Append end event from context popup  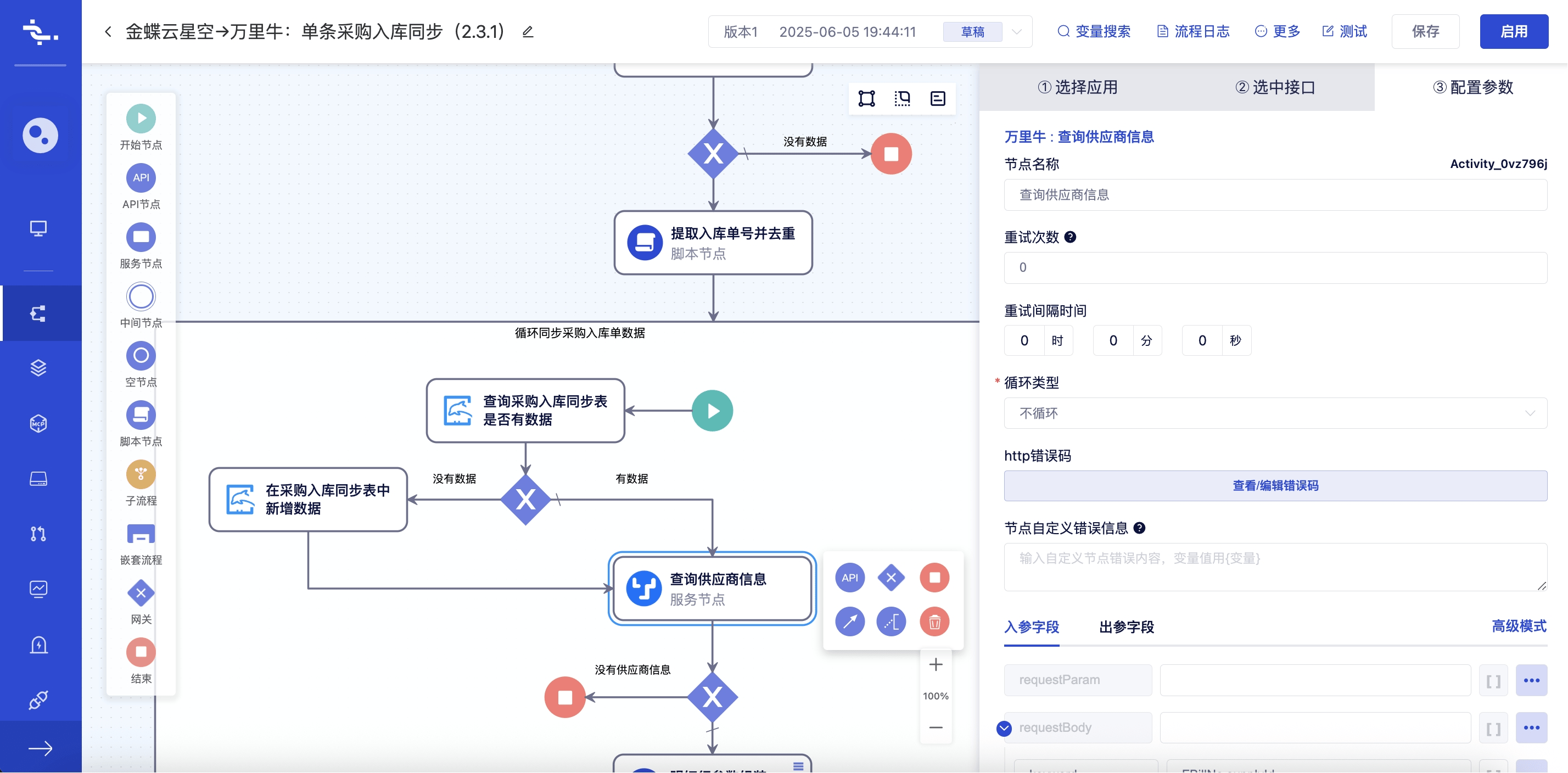pos(934,578)
